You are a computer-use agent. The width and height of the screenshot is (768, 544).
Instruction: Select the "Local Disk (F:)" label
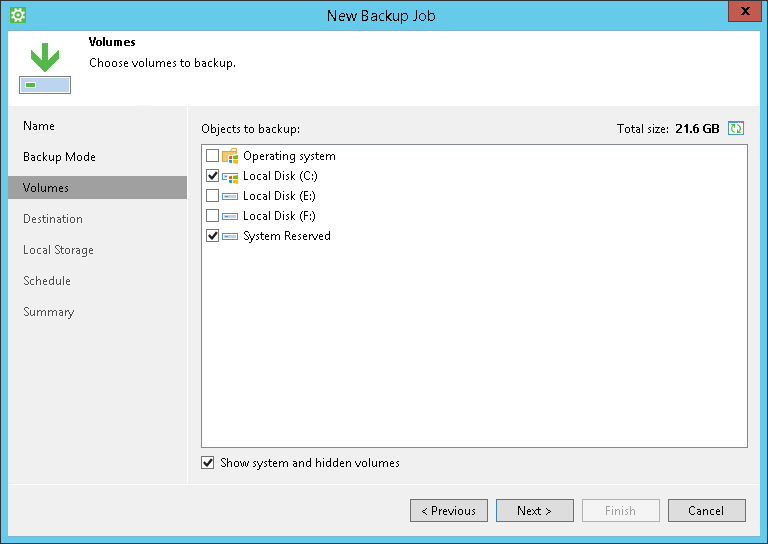pos(279,216)
